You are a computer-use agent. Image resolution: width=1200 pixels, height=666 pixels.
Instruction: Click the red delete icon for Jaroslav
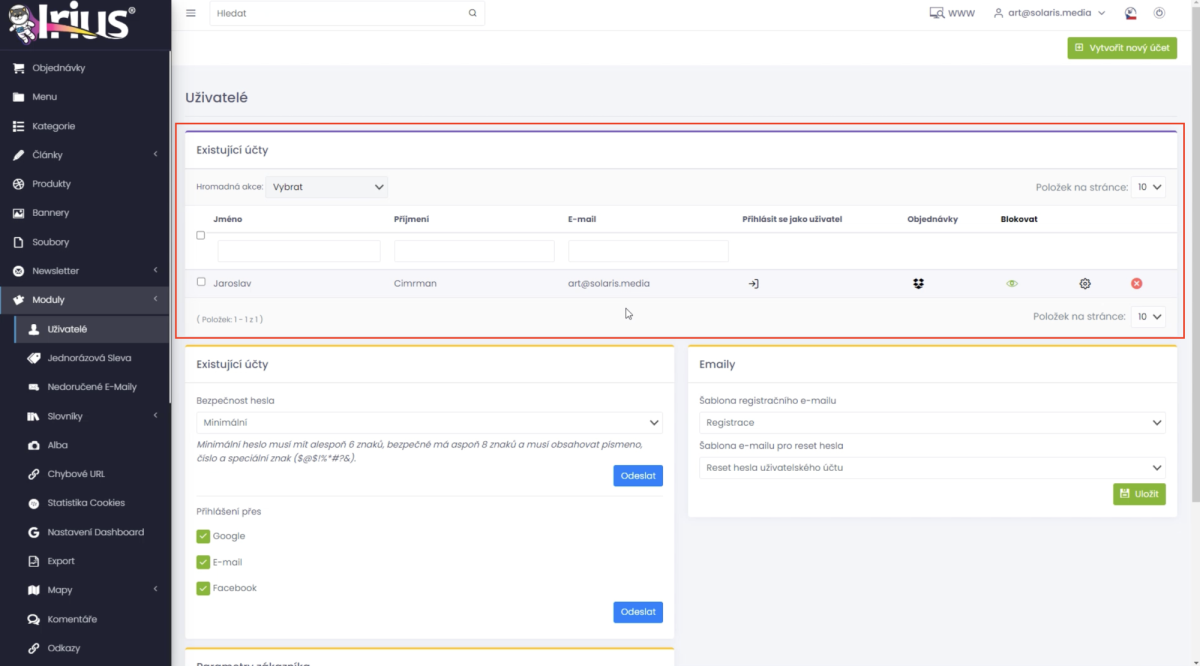click(x=1136, y=284)
